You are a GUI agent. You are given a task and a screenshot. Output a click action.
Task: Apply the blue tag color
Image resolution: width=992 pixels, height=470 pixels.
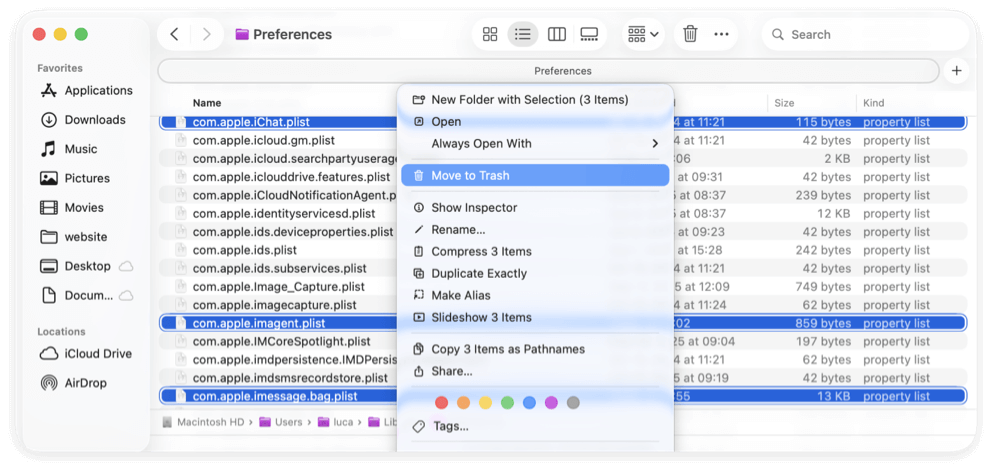(x=530, y=402)
